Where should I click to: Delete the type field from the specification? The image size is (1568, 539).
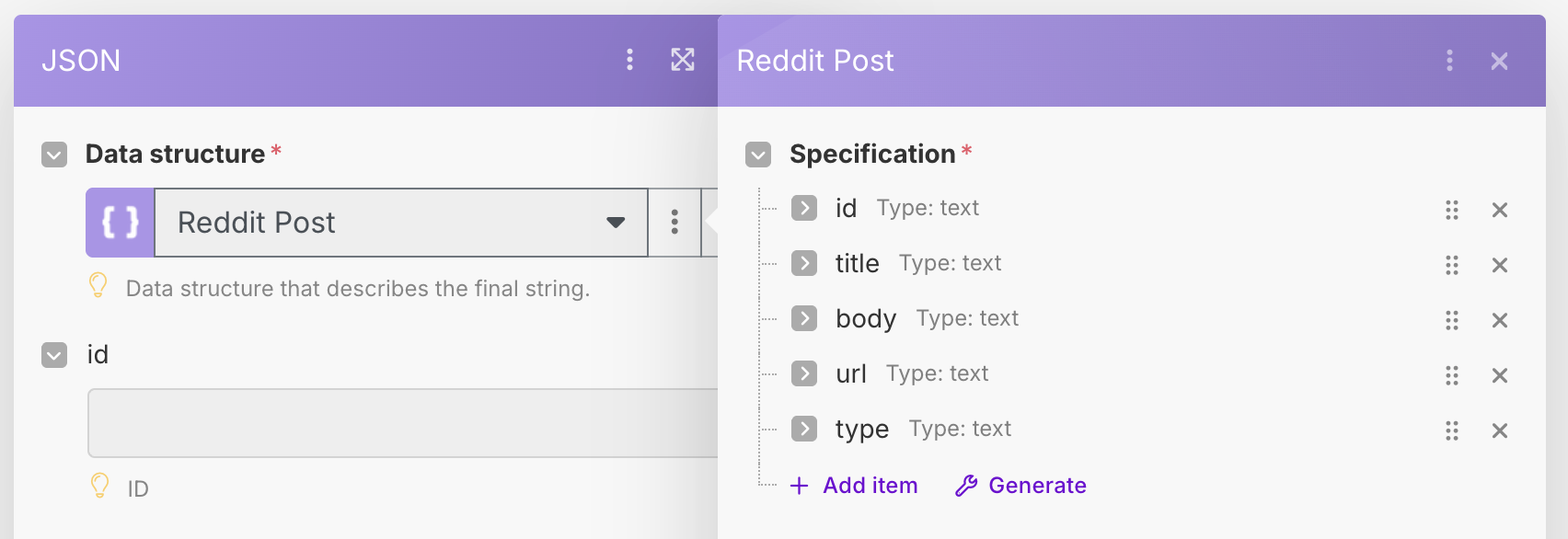pos(1499,430)
